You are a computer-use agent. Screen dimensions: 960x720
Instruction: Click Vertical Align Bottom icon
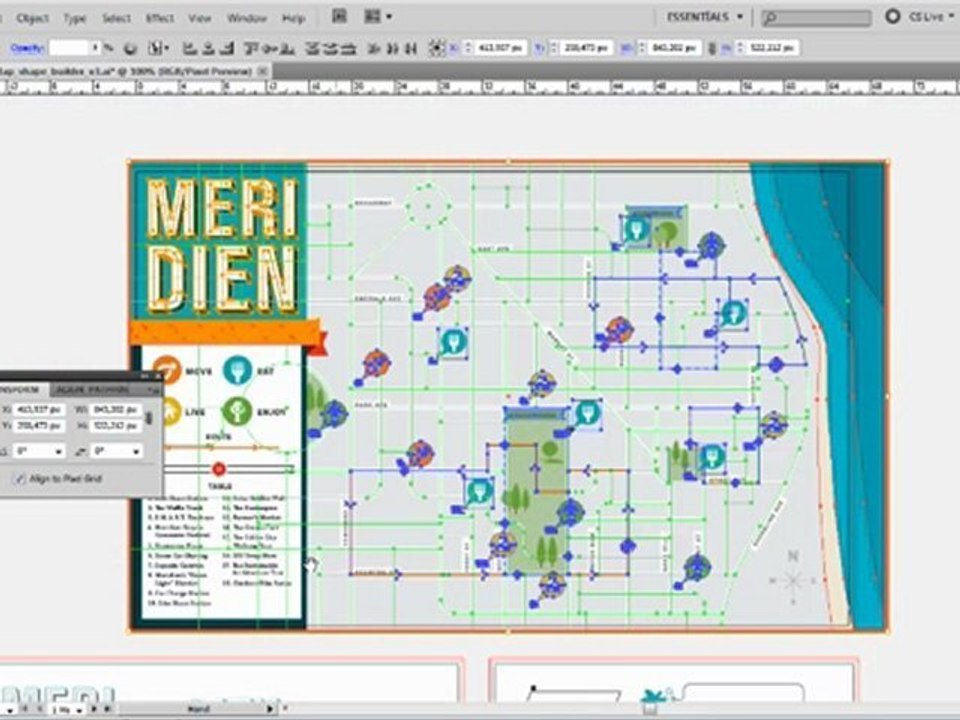coord(288,48)
